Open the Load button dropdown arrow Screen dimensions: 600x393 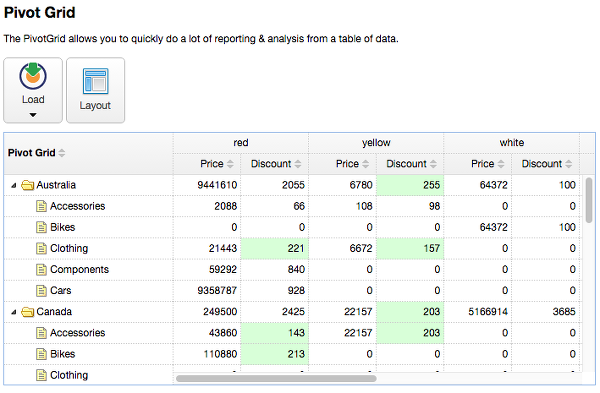point(33,115)
